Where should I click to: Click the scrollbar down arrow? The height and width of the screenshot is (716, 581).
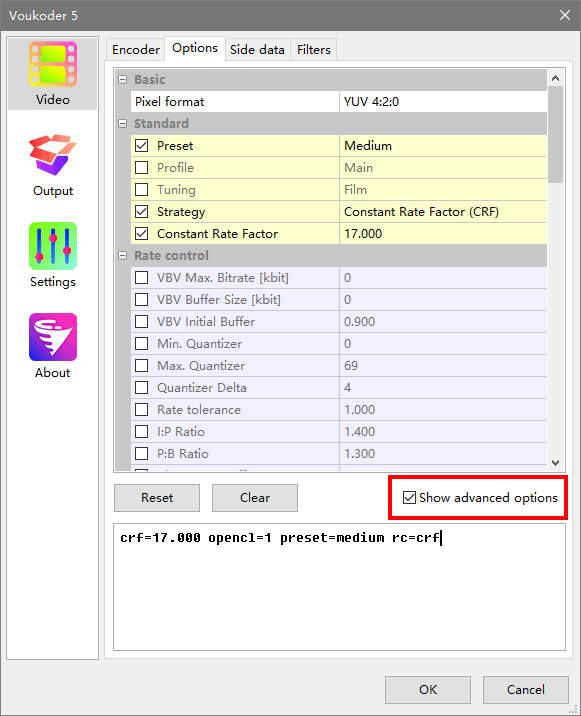(x=555, y=463)
